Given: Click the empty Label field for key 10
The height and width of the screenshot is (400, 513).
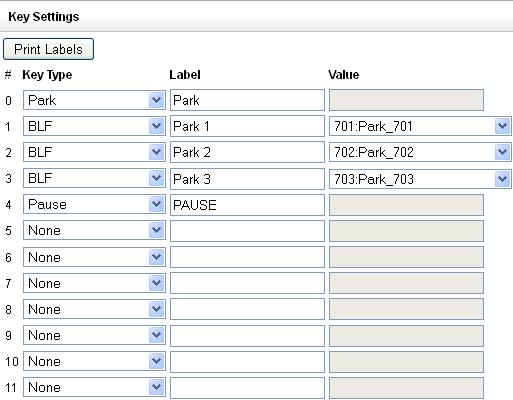Looking at the screenshot, I should [247, 362].
